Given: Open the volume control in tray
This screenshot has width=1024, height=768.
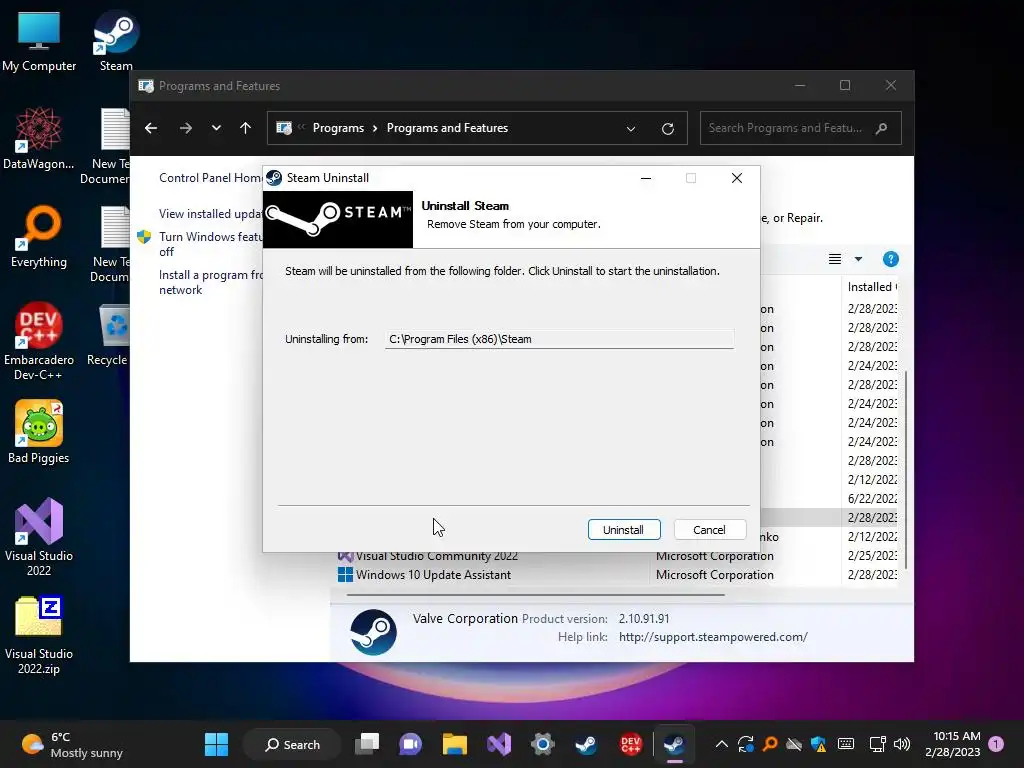Looking at the screenshot, I should pos(902,744).
